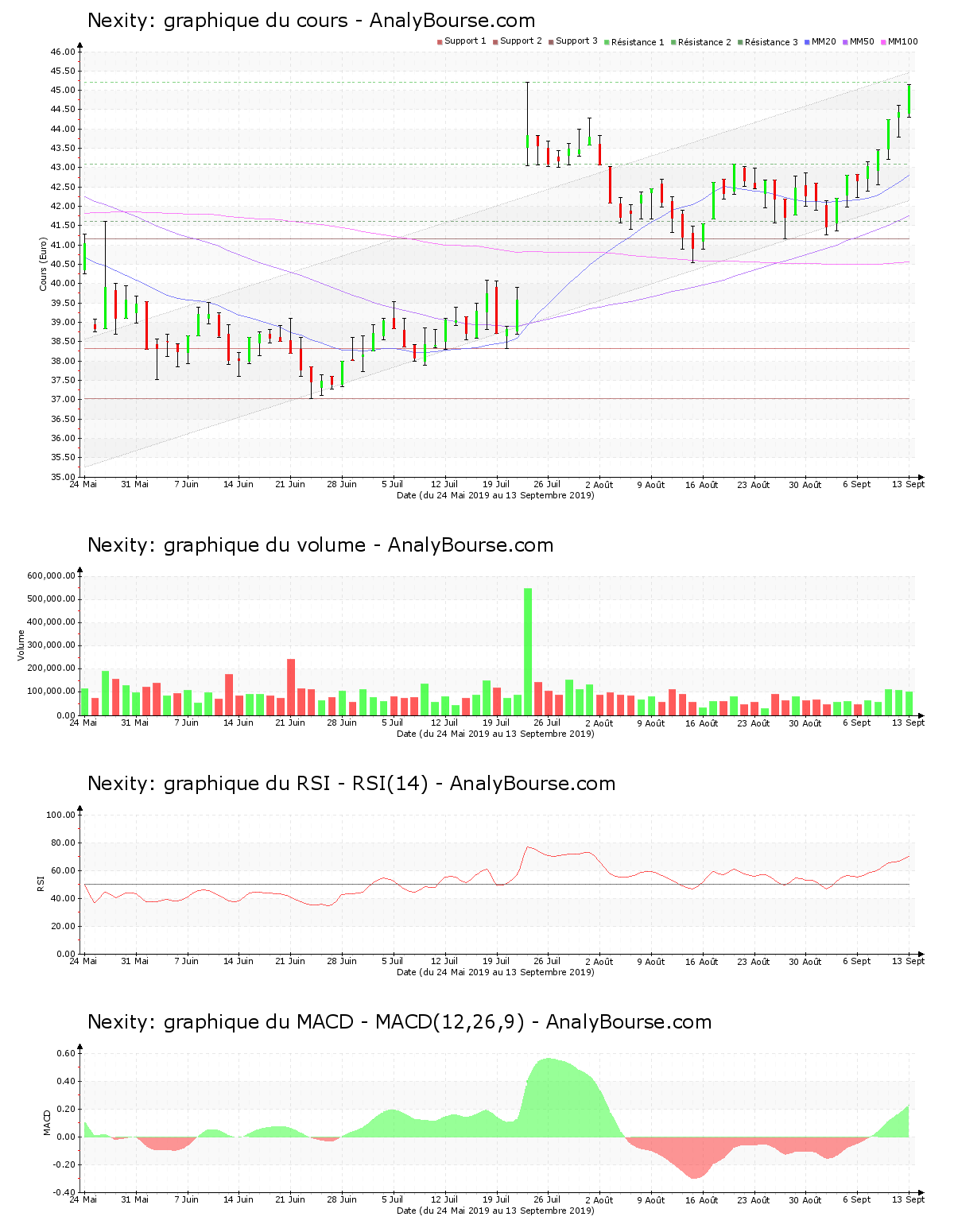
Task: Select the Support 3 legend label
Action: click(576, 41)
